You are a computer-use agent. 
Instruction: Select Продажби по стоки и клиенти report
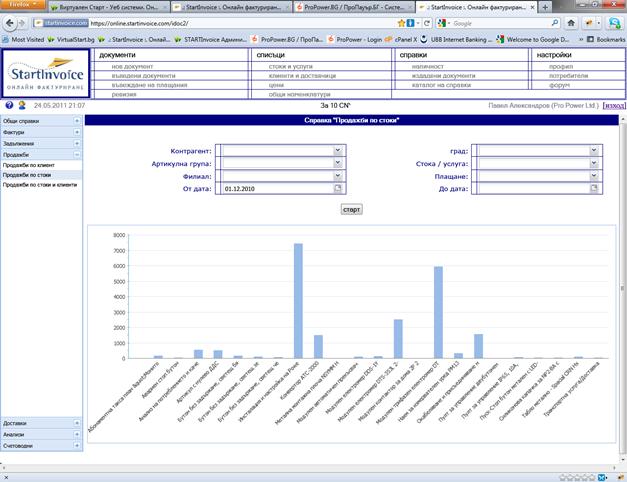click(40, 185)
